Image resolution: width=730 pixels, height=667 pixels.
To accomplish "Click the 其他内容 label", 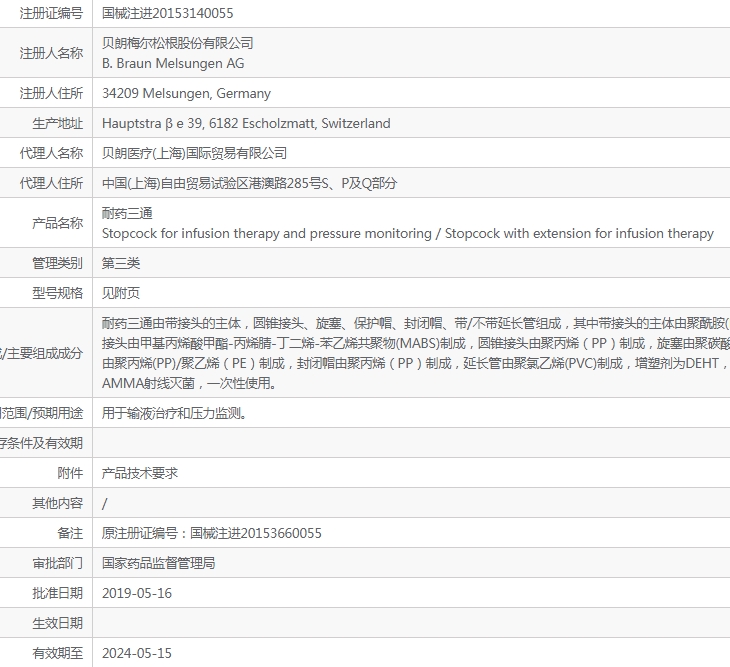I will [57, 503].
